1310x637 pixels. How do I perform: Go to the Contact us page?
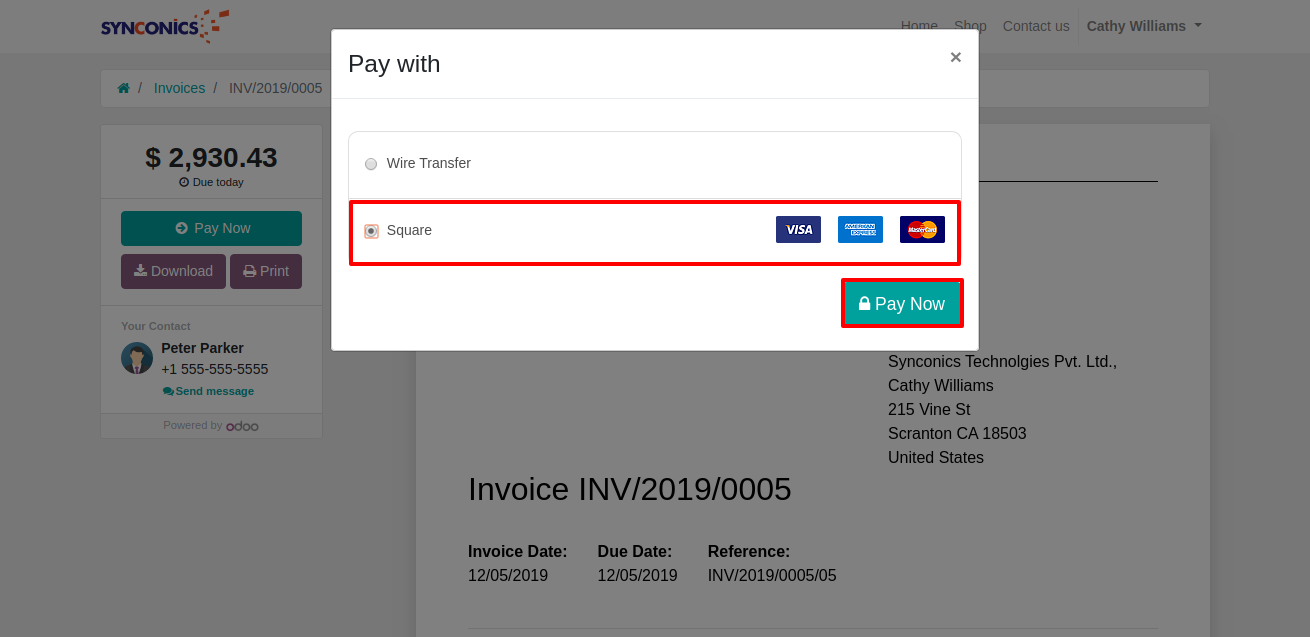pos(1036,26)
